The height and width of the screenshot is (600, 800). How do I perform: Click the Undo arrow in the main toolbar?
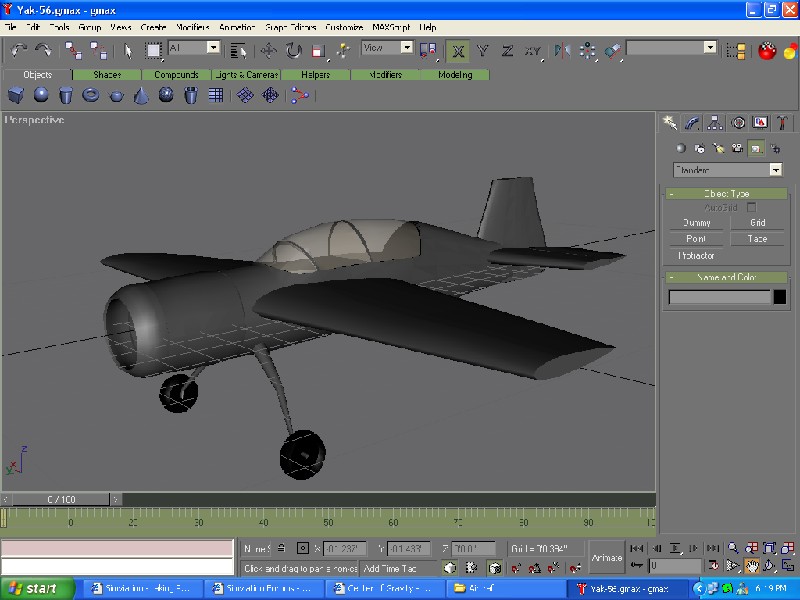pos(20,50)
